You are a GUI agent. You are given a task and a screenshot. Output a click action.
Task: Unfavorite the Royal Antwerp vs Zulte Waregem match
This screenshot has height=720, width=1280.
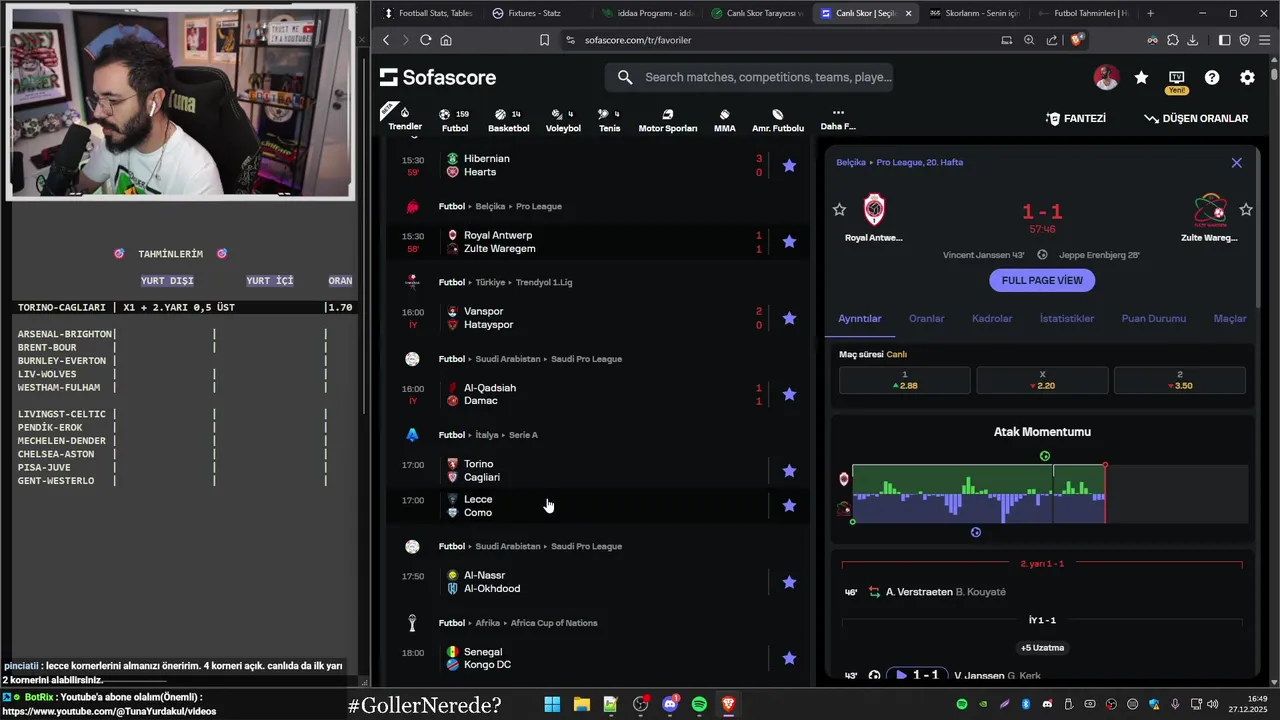point(789,241)
